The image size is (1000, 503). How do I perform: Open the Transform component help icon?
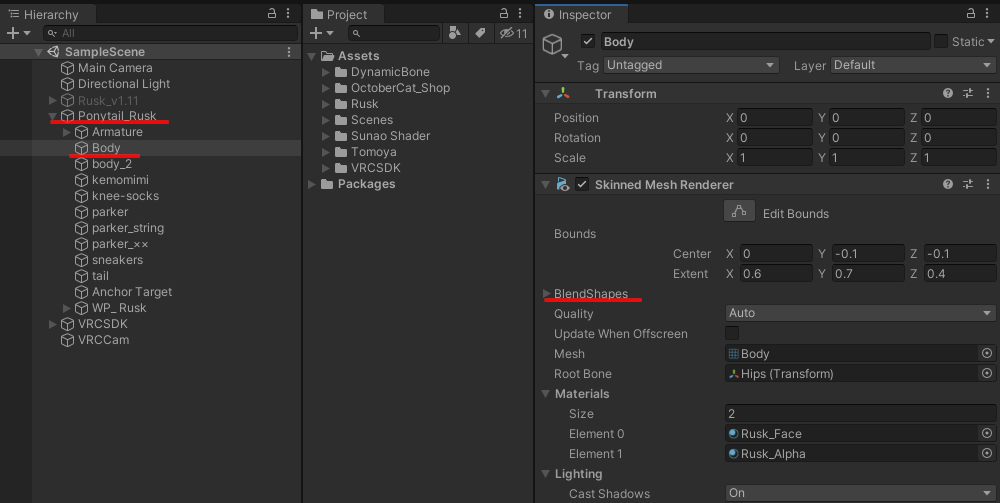pyautogui.click(x=948, y=93)
